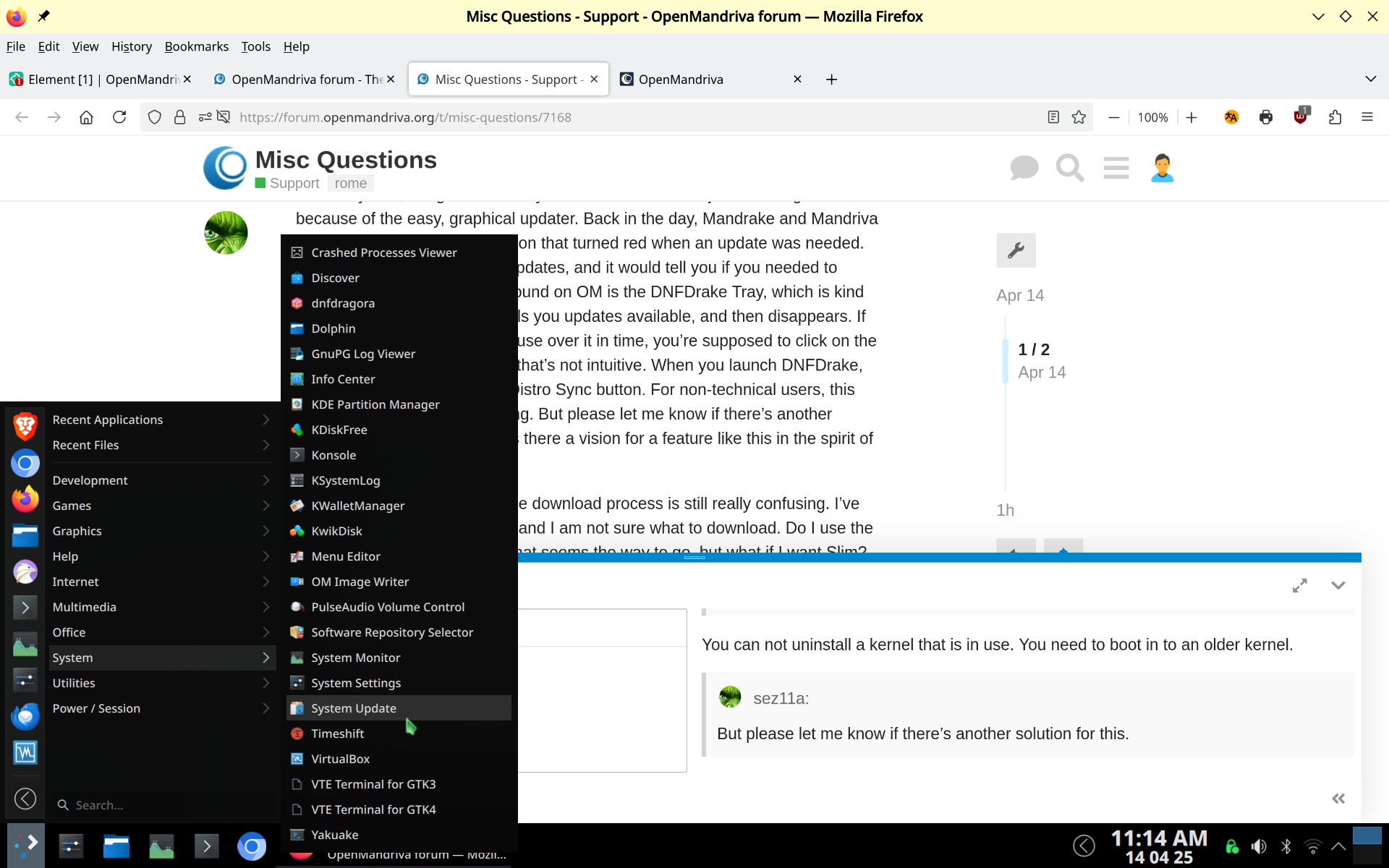This screenshot has width=1389, height=868.
Task: Open taskbar application launcher button
Action: [26, 845]
